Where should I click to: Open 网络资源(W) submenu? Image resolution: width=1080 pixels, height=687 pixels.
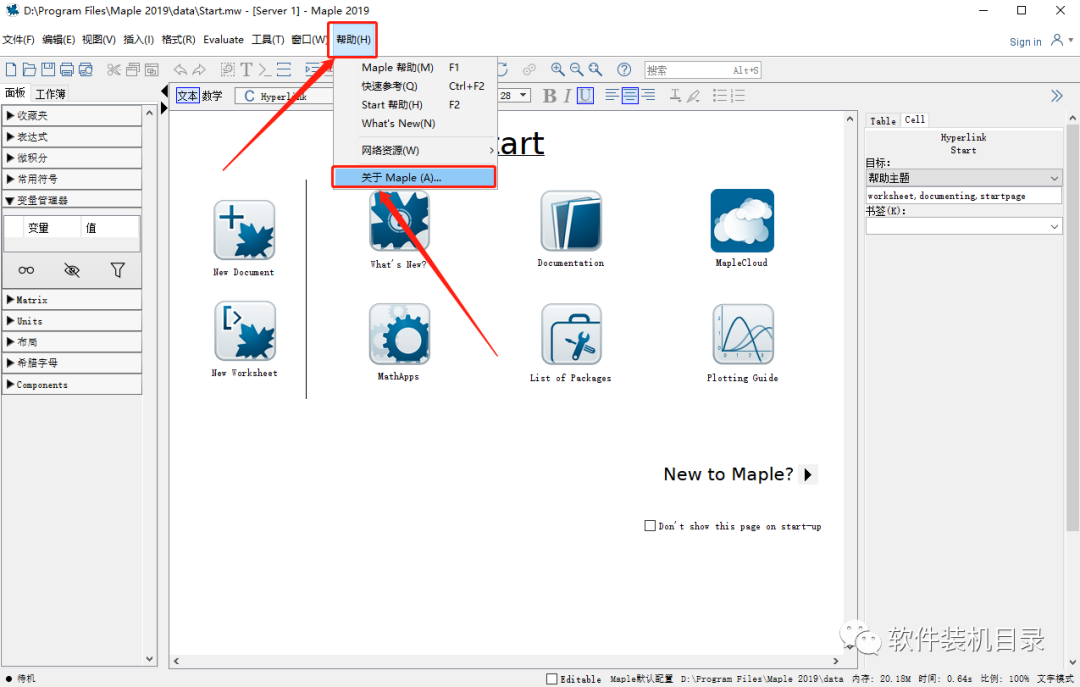(414, 150)
